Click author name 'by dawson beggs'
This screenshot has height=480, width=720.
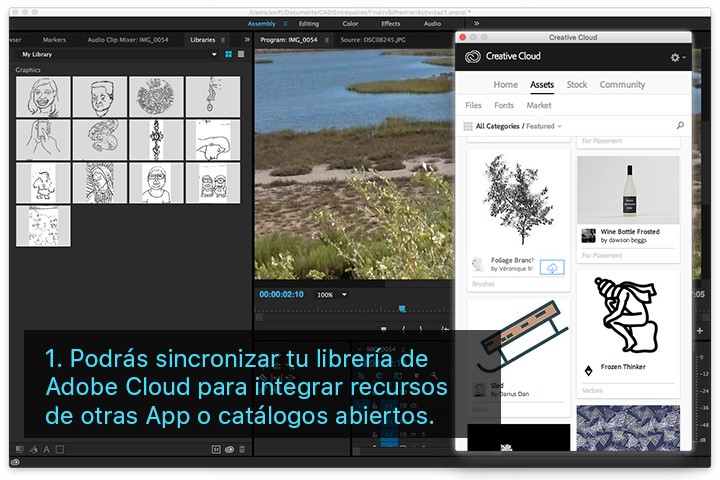coord(623,240)
